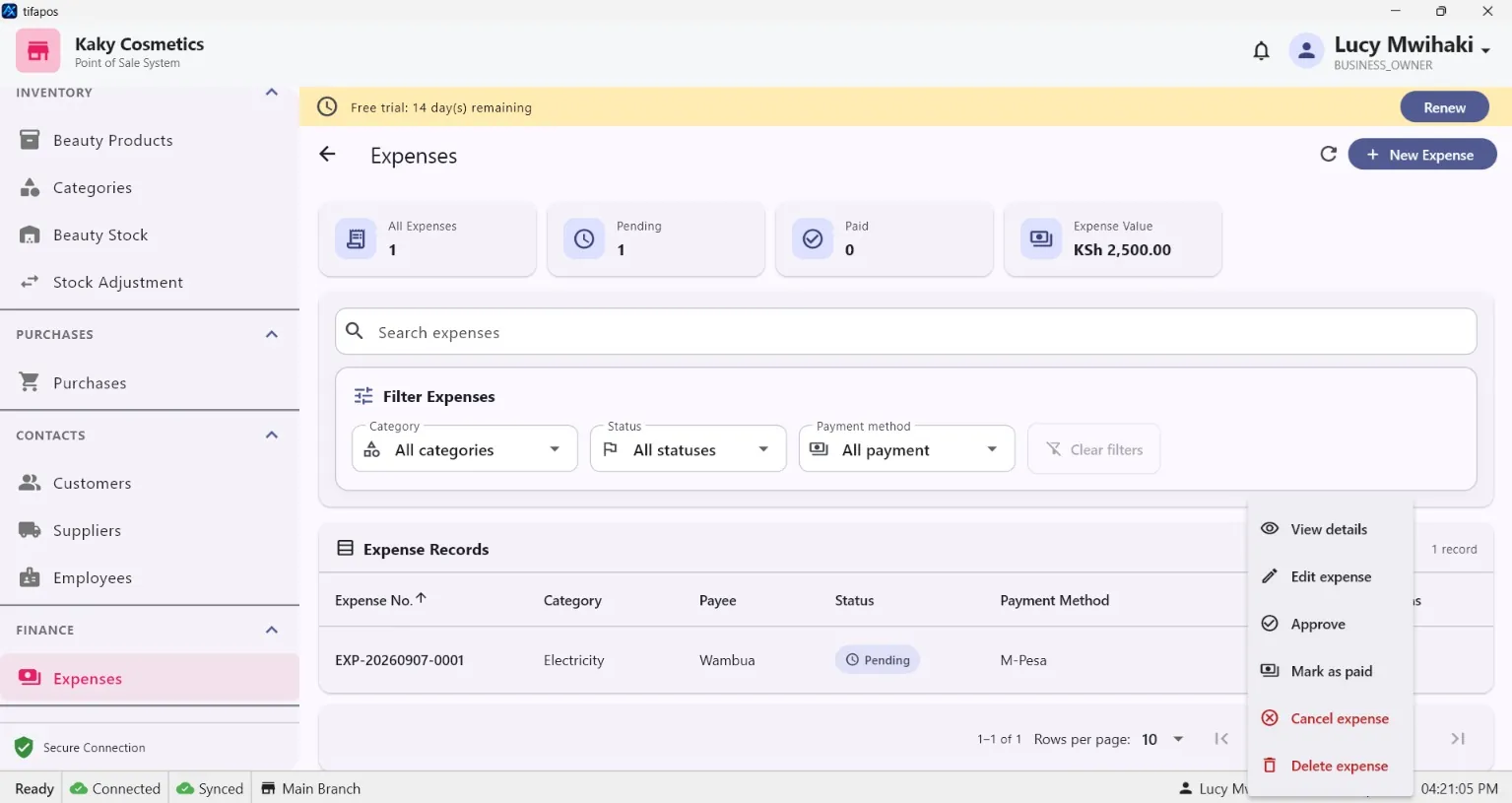The height and width of the screenshot is (803, 1512).
Task: Go to last page of records
Action: coord(1458,739)
